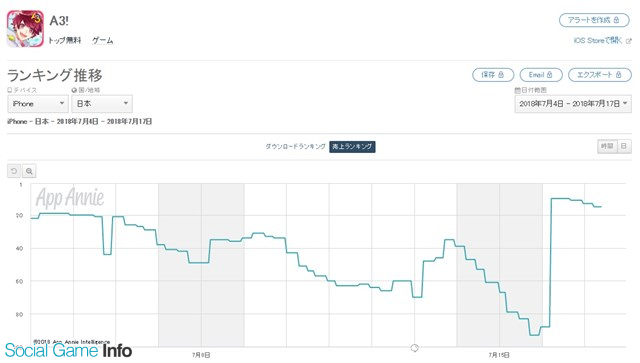
Task: Select the ゲーム category link
Action: click(102, 40)
